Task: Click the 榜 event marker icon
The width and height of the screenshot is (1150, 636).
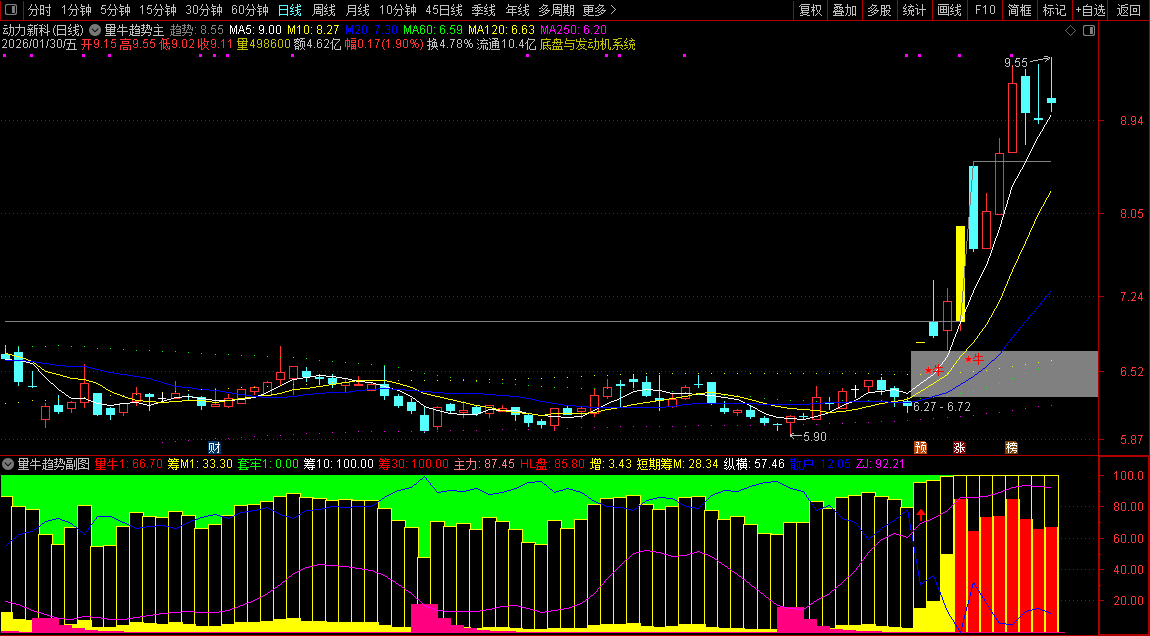Action: pos(1012,447)
